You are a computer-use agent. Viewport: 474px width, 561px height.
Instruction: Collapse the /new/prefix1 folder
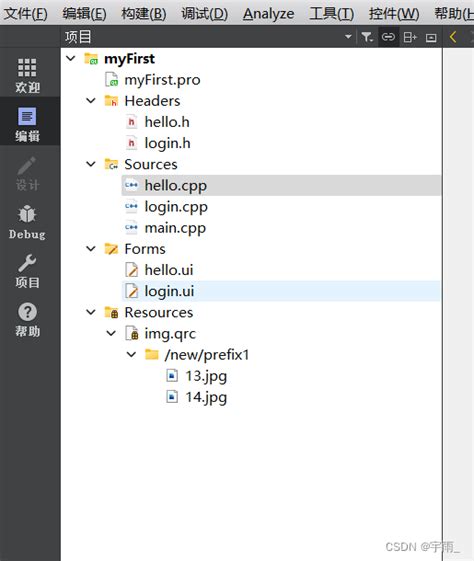pos(132,355)
